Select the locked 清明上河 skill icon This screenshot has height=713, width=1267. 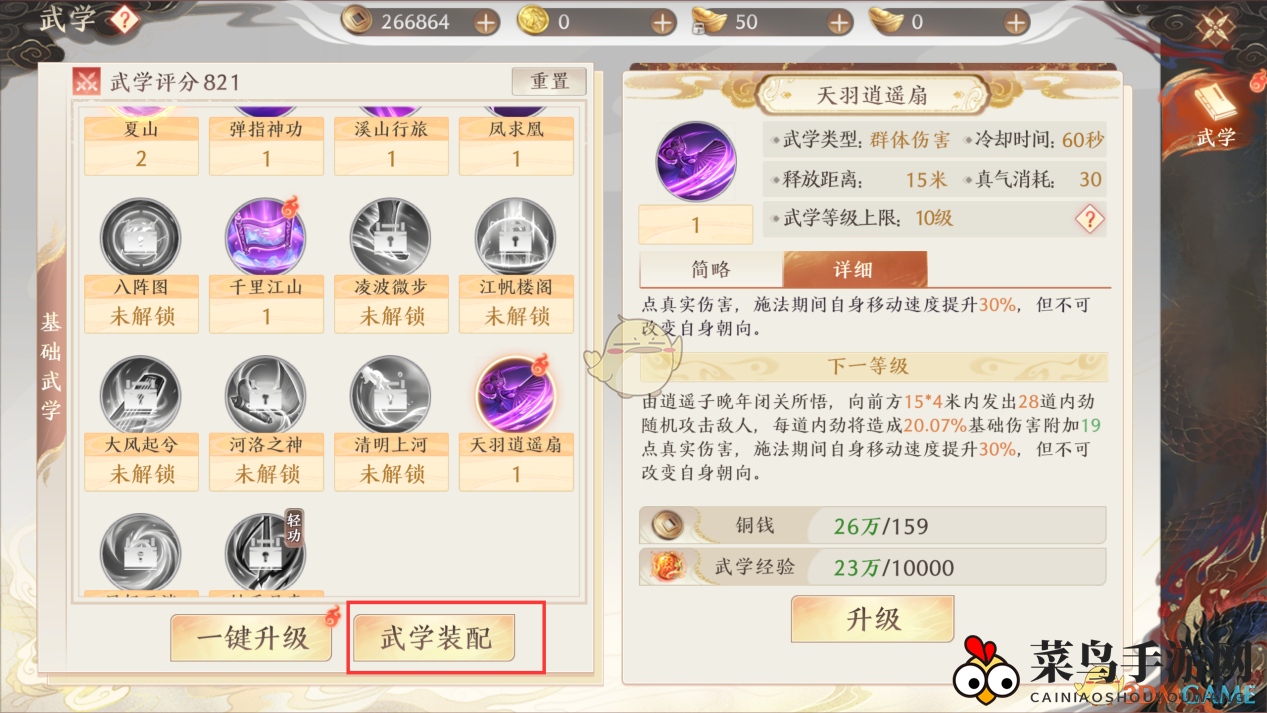point(391,395)
